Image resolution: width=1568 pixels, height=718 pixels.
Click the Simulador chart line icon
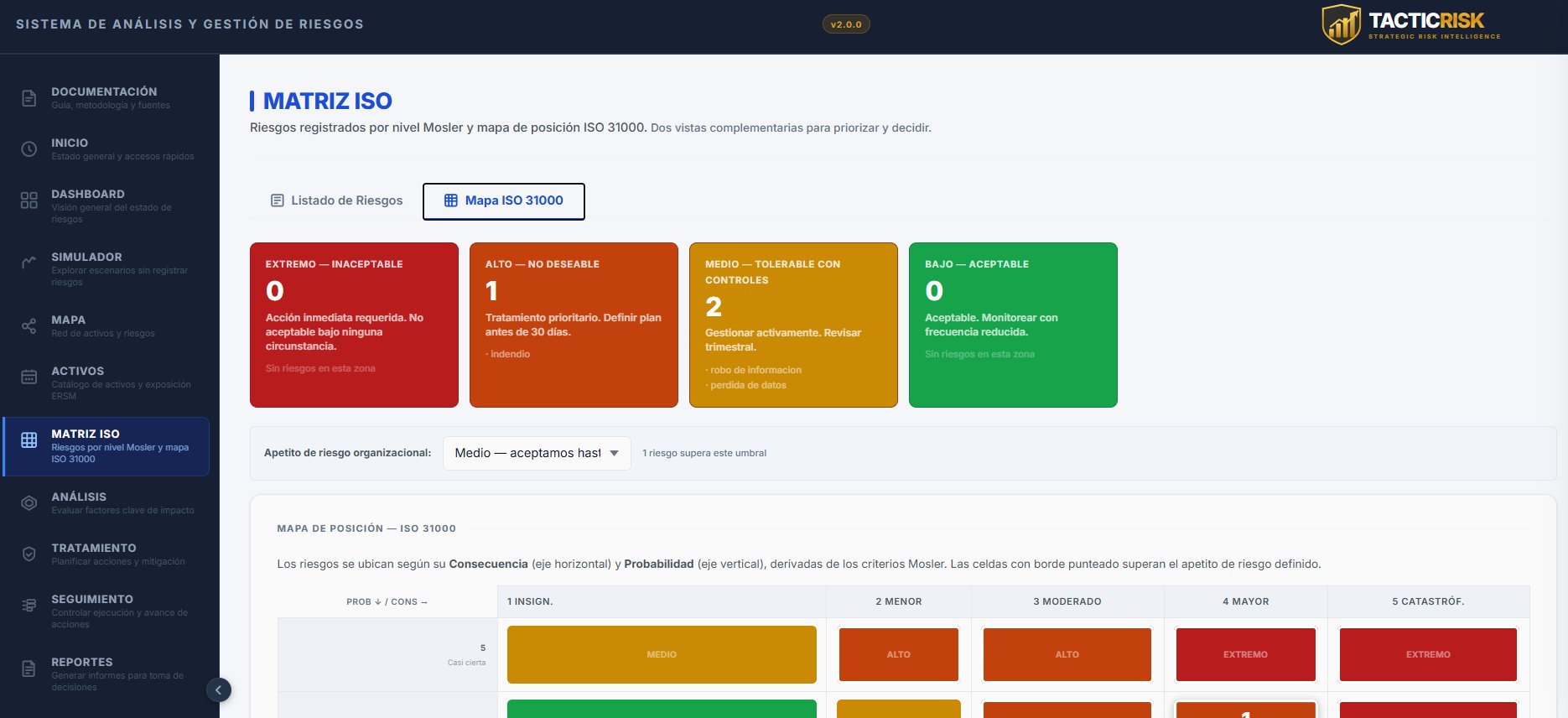[29, 263]
